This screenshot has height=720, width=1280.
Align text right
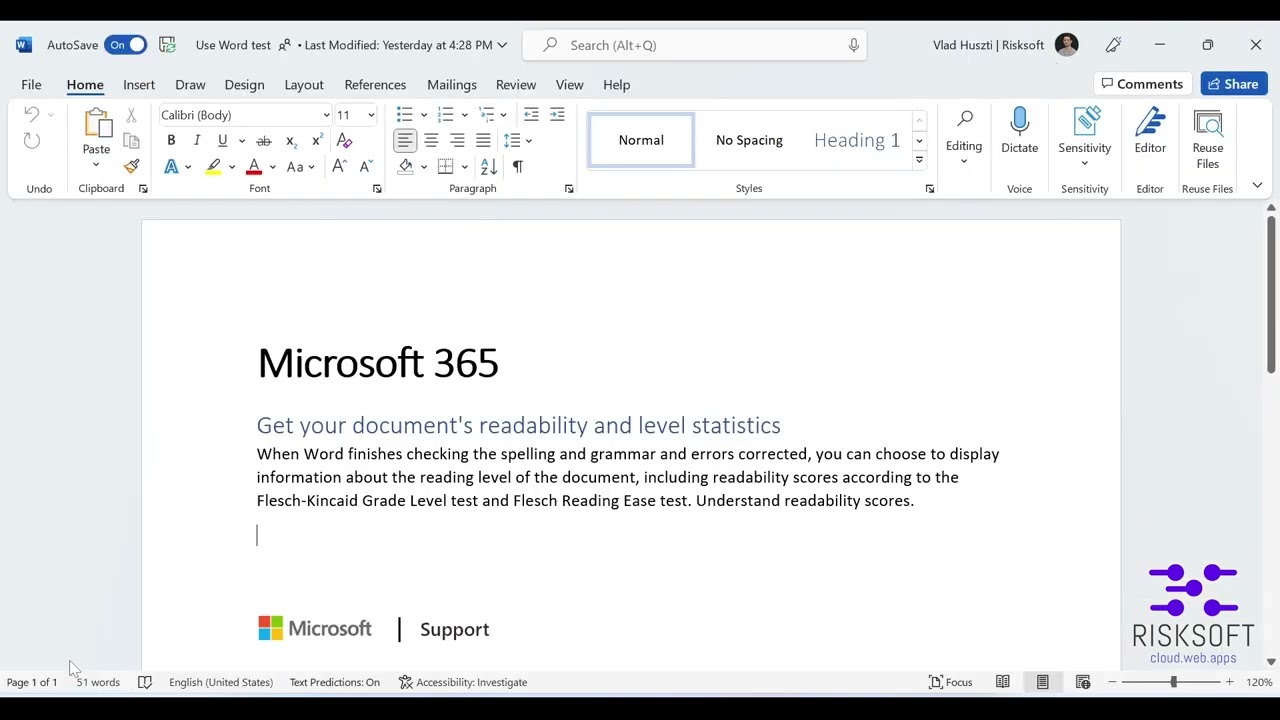pos(457,141)
